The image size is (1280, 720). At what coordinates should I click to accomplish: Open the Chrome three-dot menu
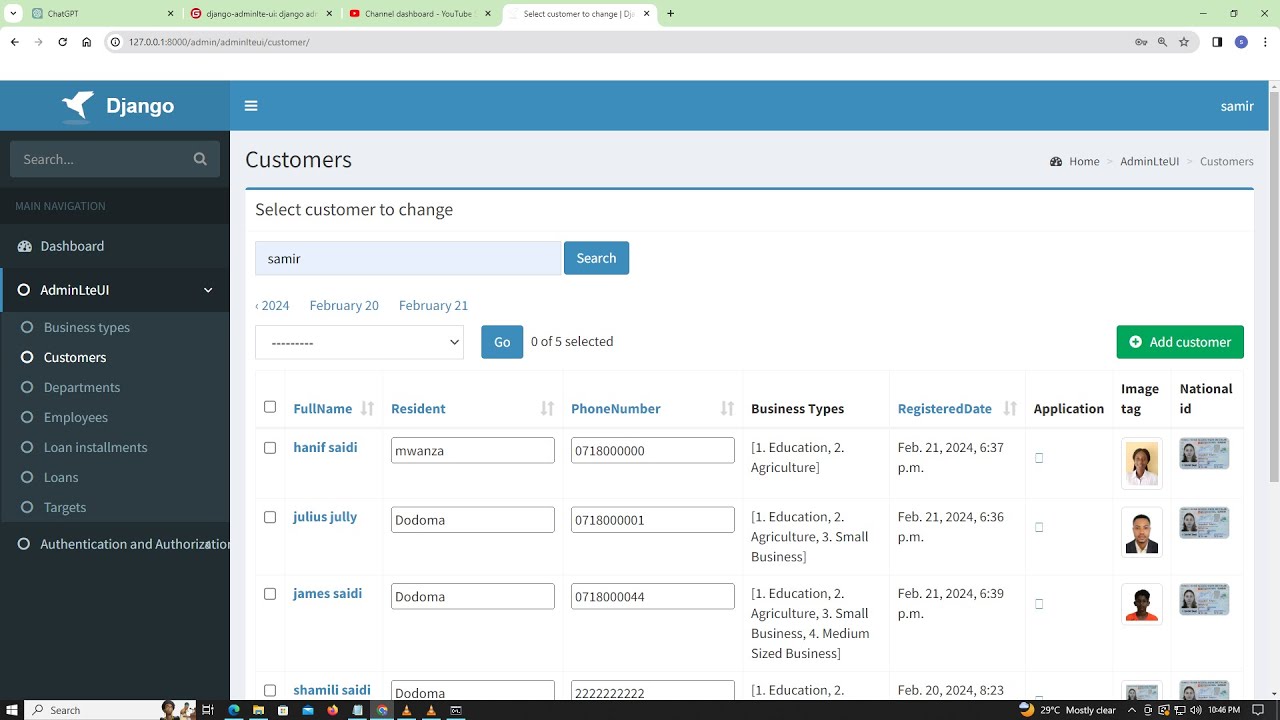pyautogui.click(x=1265, y=42)
